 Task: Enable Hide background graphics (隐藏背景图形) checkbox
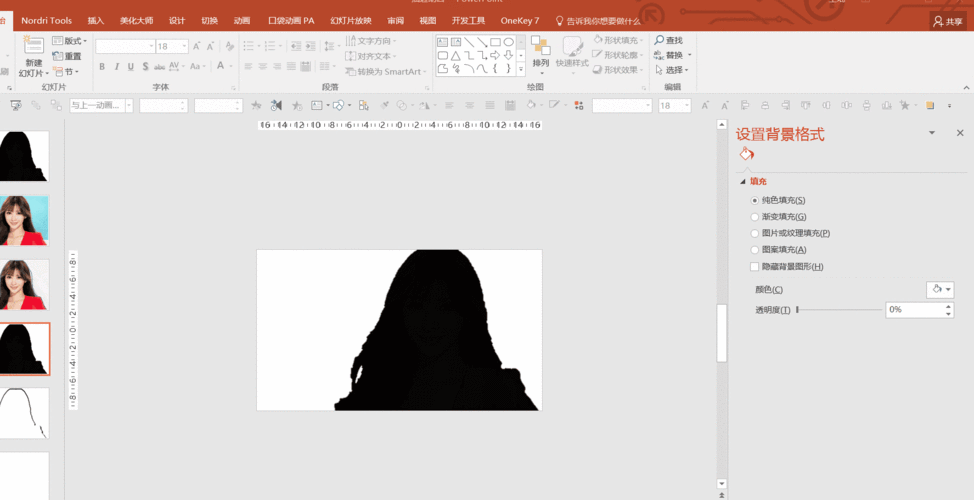click(755, 266)
